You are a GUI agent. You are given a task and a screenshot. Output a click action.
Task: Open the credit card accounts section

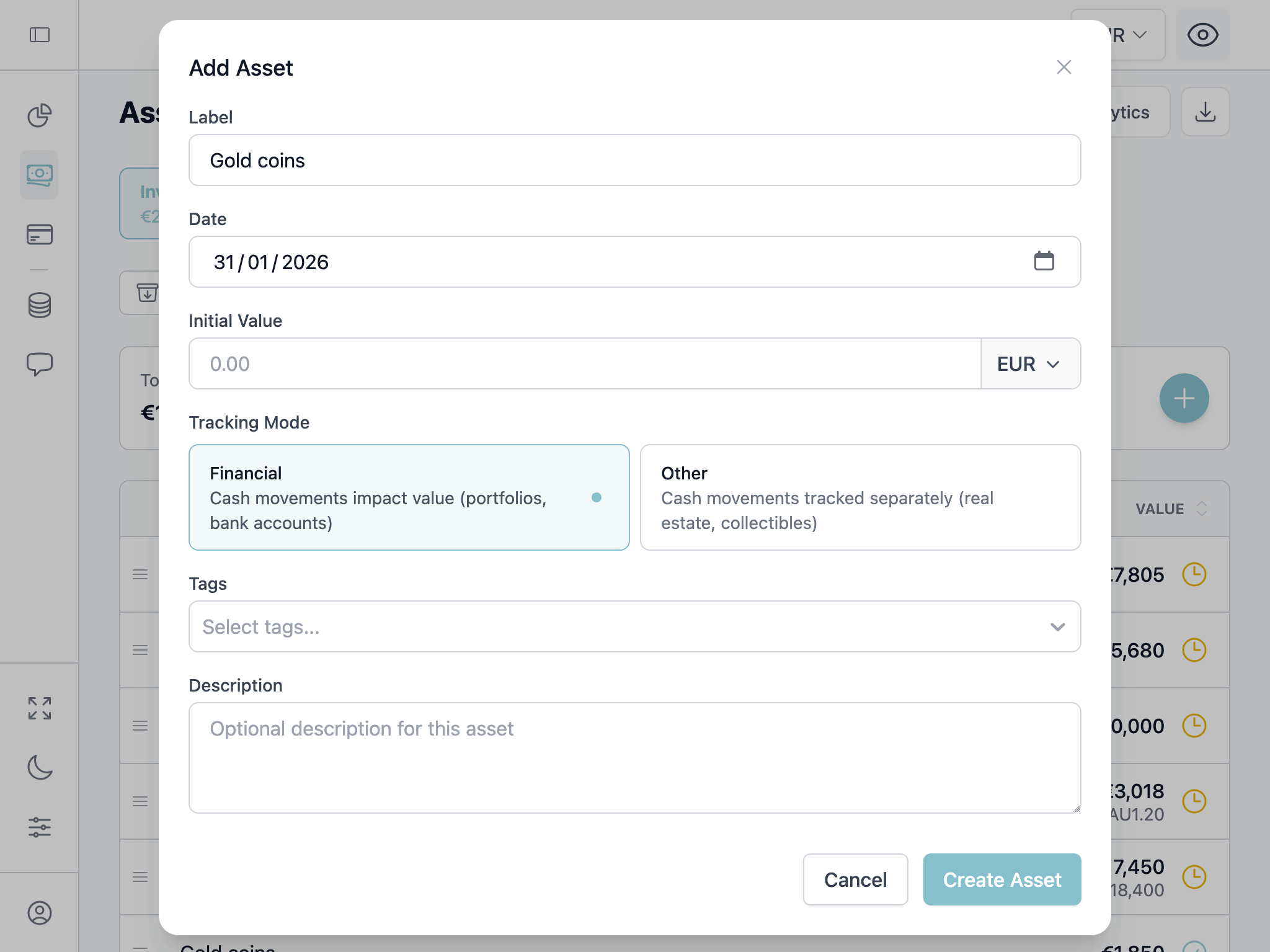pos(39,234)
